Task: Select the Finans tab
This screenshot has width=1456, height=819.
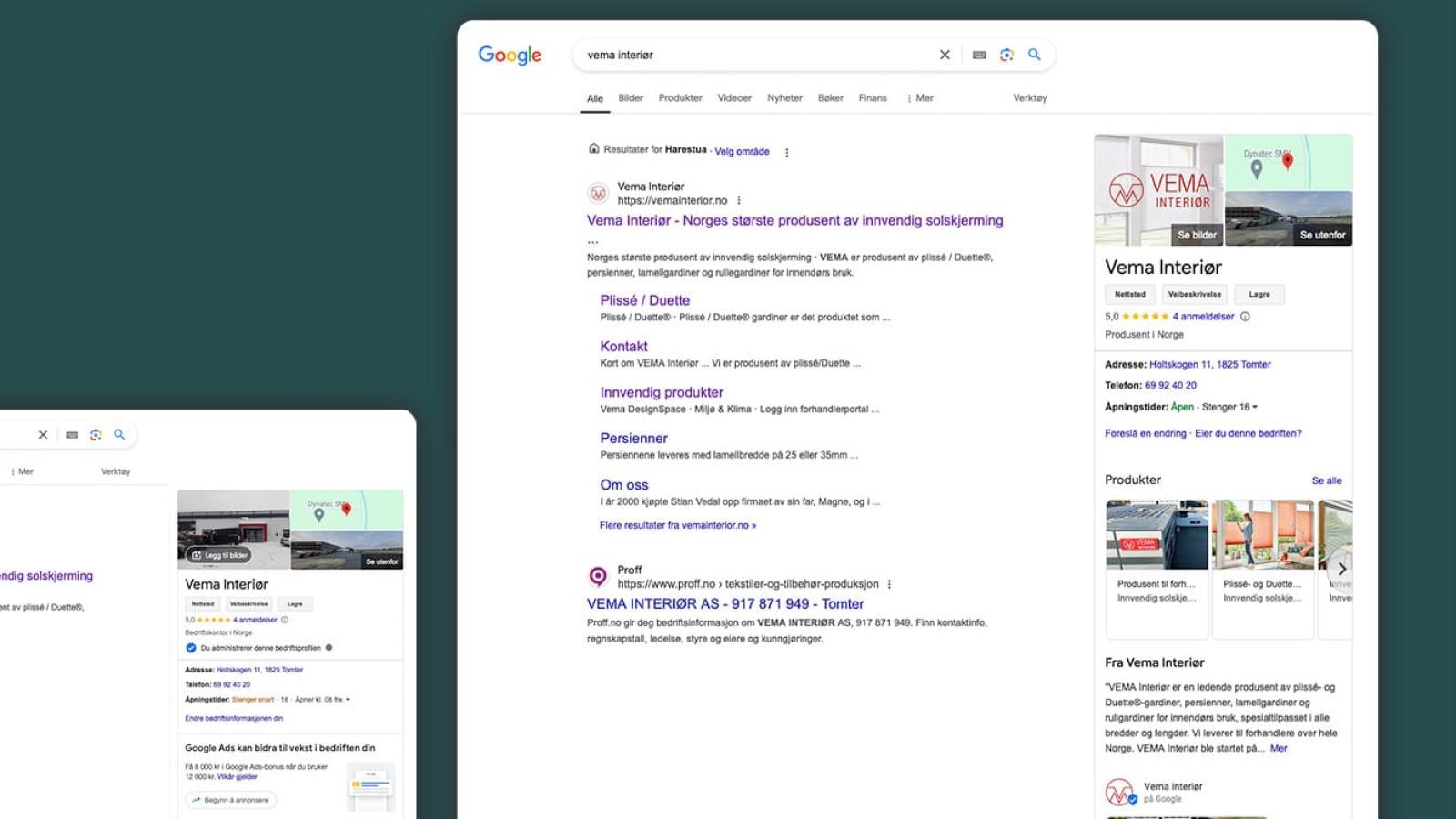Action: [873, 98]
